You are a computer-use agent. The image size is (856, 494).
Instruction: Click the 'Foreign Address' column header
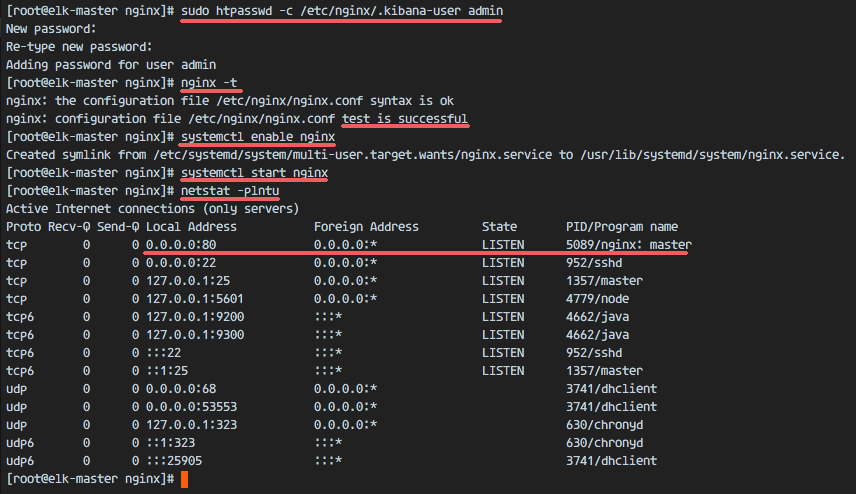pos(366,227)
